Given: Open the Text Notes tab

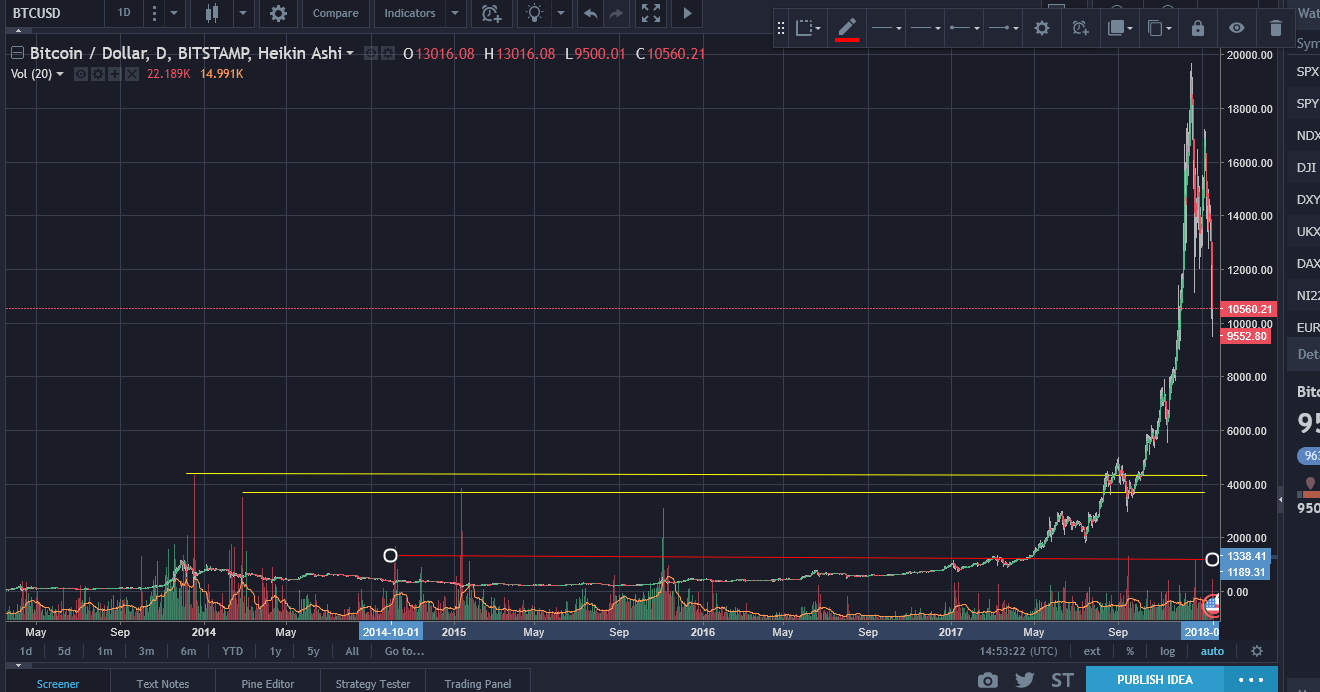Looking at the screenshot, I should tap(163, 683).
